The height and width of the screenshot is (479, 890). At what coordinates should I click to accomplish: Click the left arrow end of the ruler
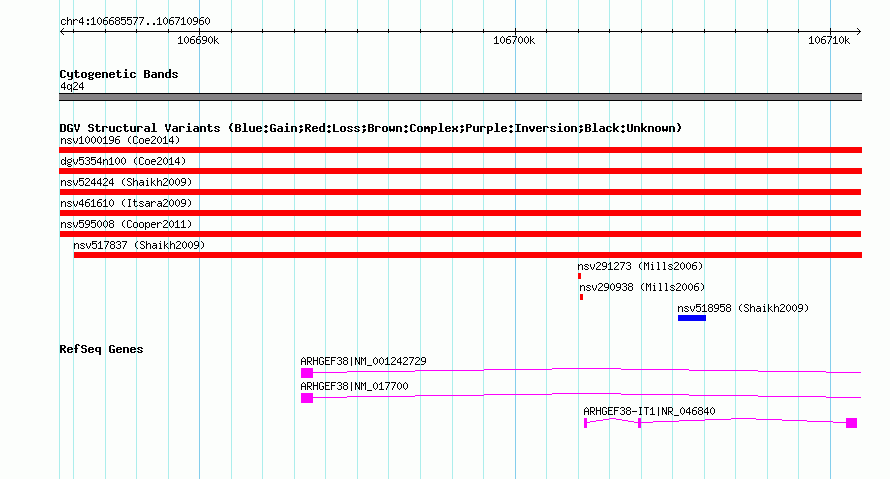click(x=62, y=32)
